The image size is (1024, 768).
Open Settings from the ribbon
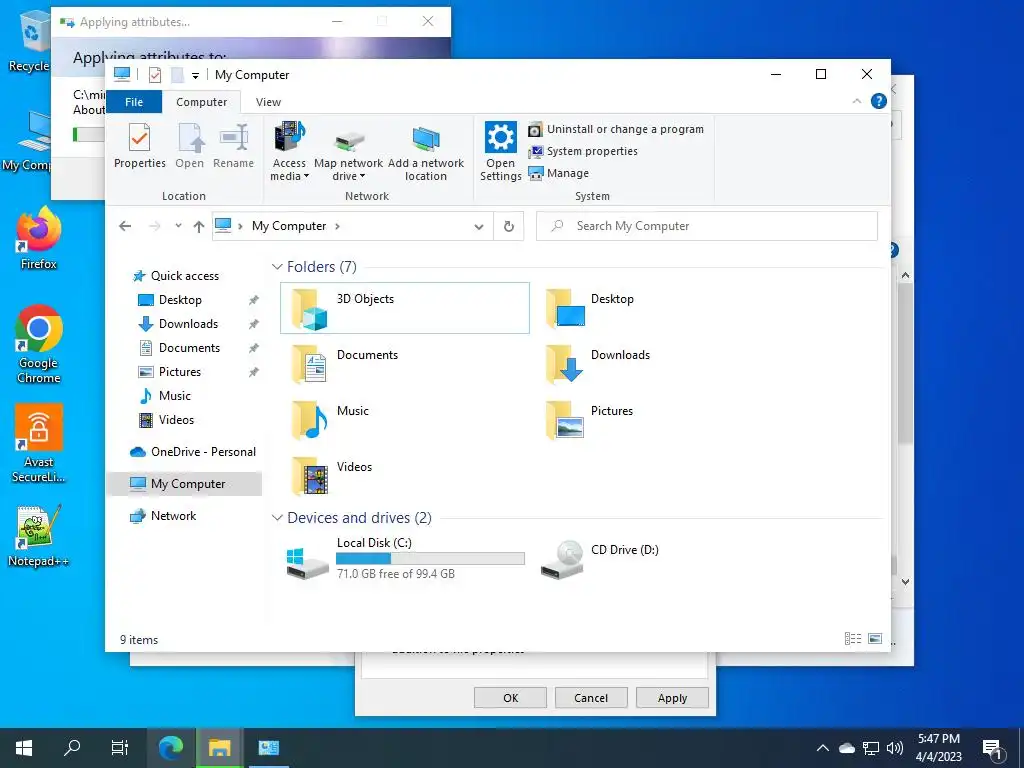pos(500,152)
